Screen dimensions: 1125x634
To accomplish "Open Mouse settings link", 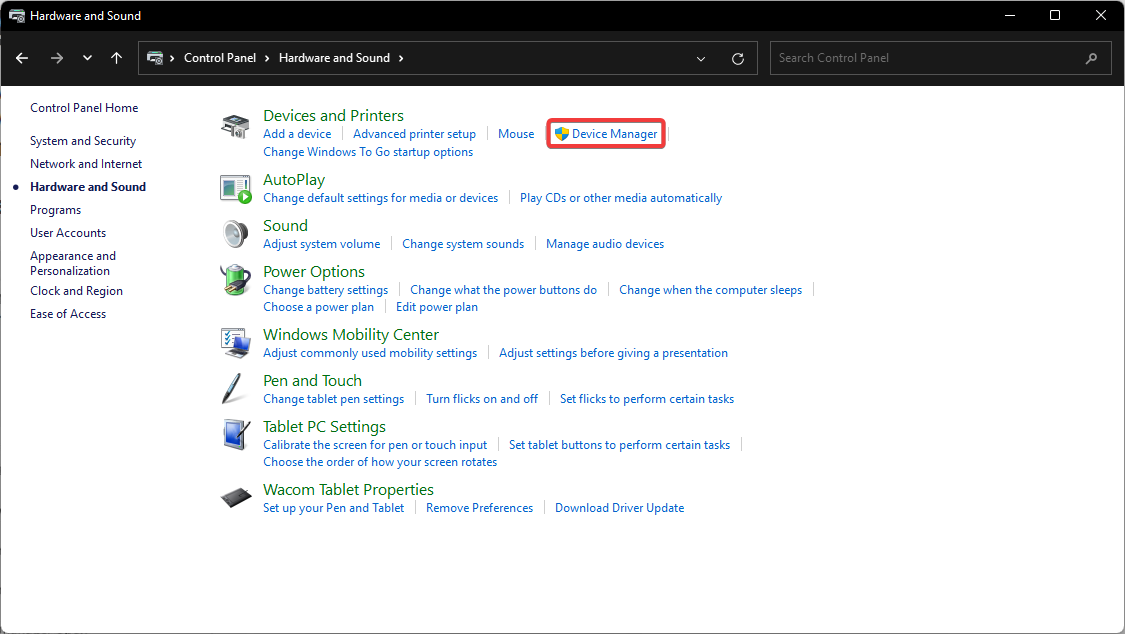I will coord(516,134).
